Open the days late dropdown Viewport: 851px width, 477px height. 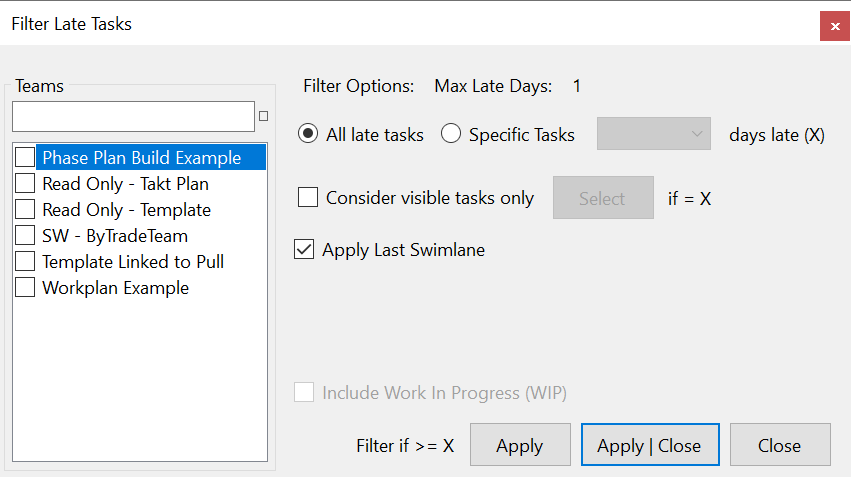653,133
